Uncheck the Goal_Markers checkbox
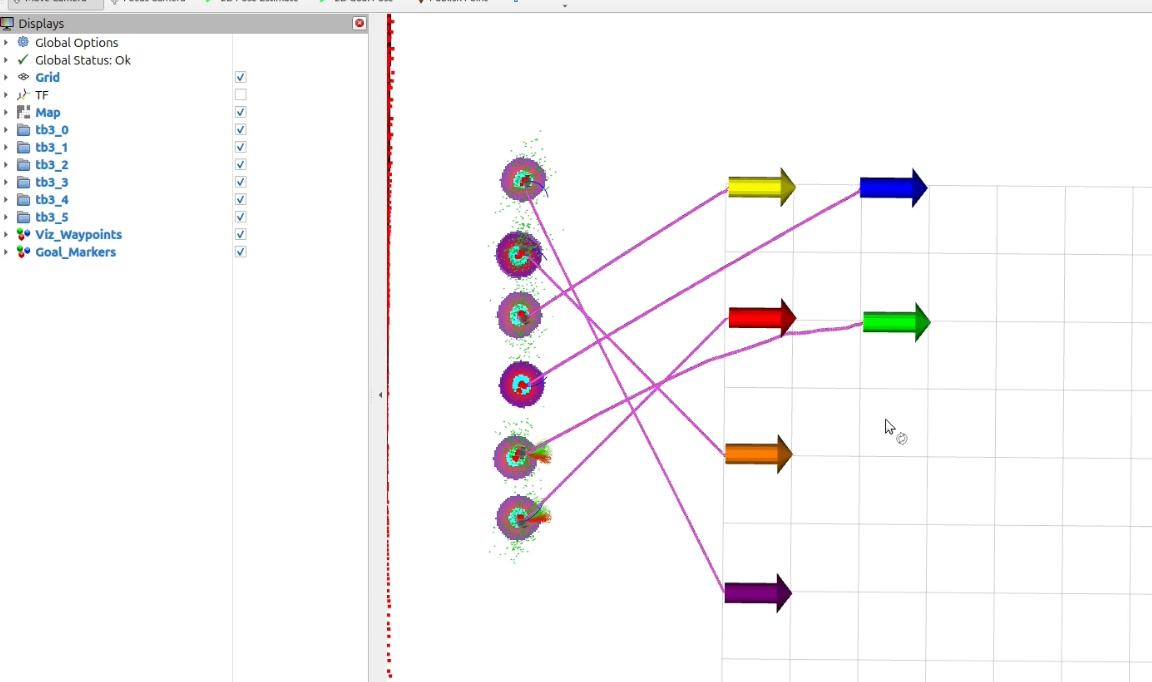This screenshot has height=682, width=1152. coord(240,252)
